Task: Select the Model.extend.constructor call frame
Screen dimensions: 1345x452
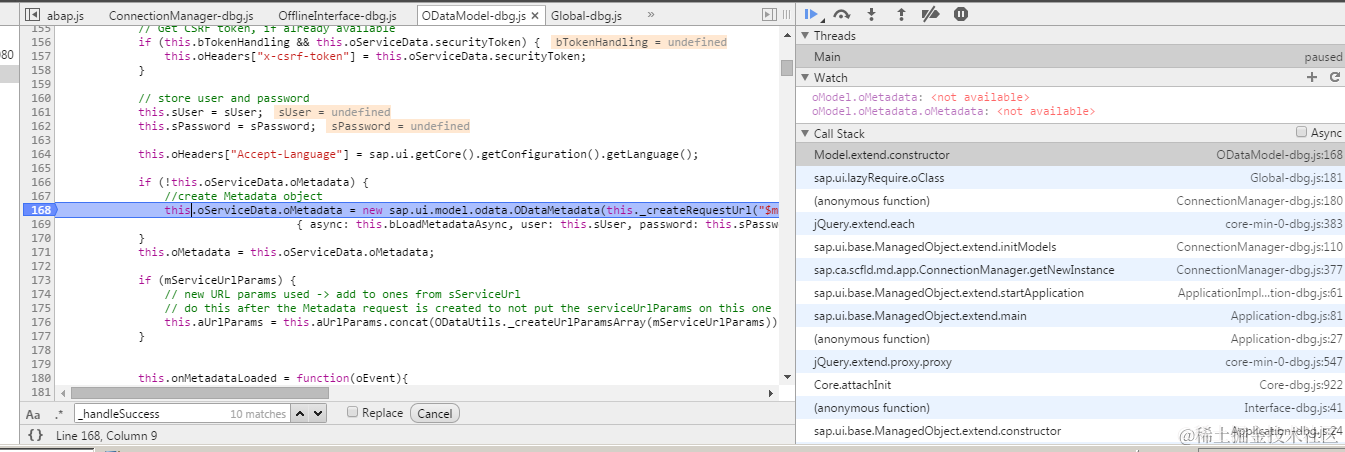Action: click(1070, 155)
